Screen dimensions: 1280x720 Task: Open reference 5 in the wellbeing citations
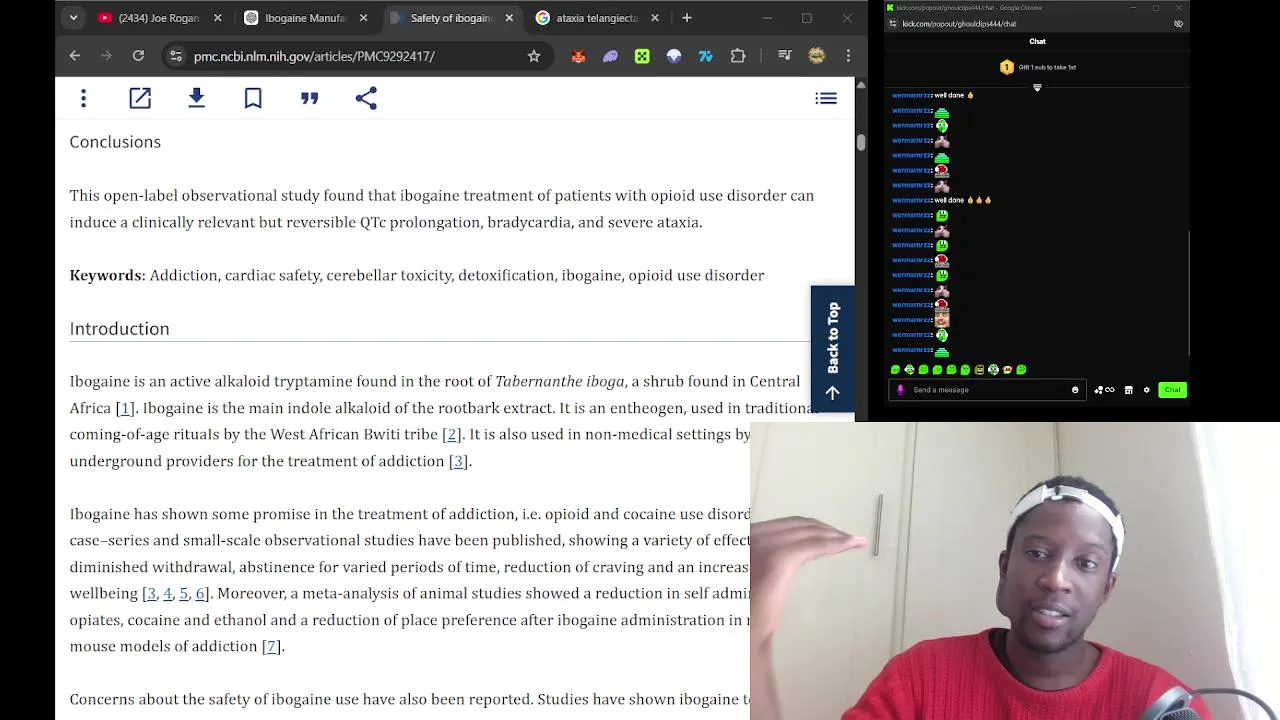(x=183, y=593)
